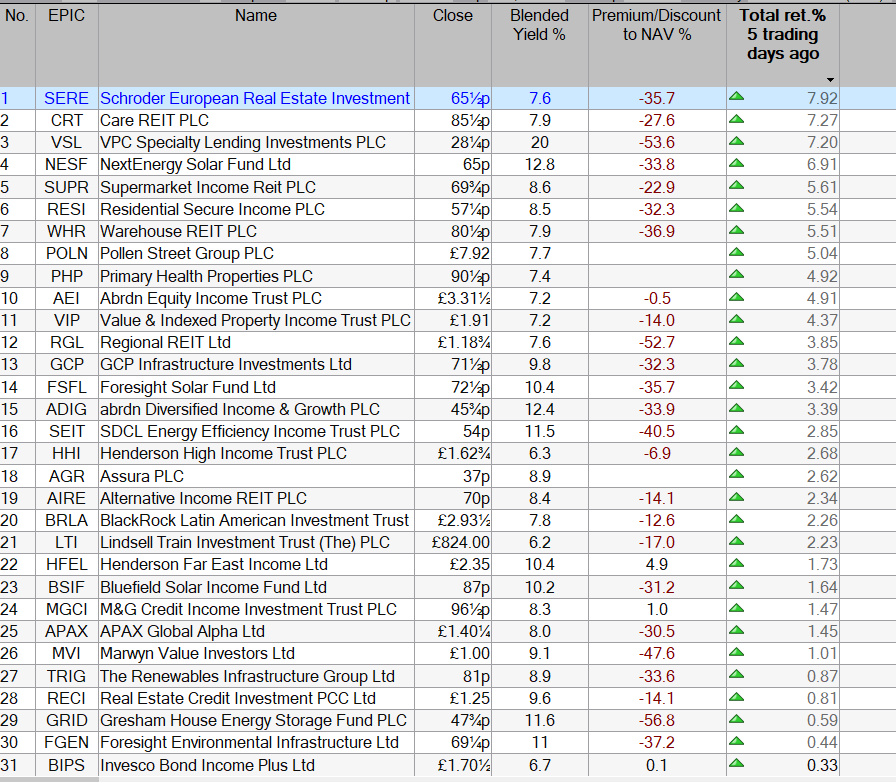This screenshot has width=896, height=782.
Task: Click the 0.44 total return for FGEN
Action: pyautogui.click(x=822, y=743)
